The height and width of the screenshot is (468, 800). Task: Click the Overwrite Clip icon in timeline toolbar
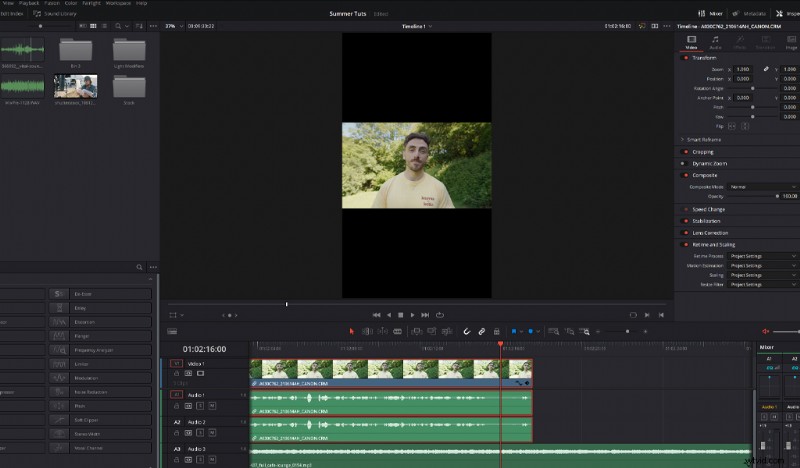[432, 331]
